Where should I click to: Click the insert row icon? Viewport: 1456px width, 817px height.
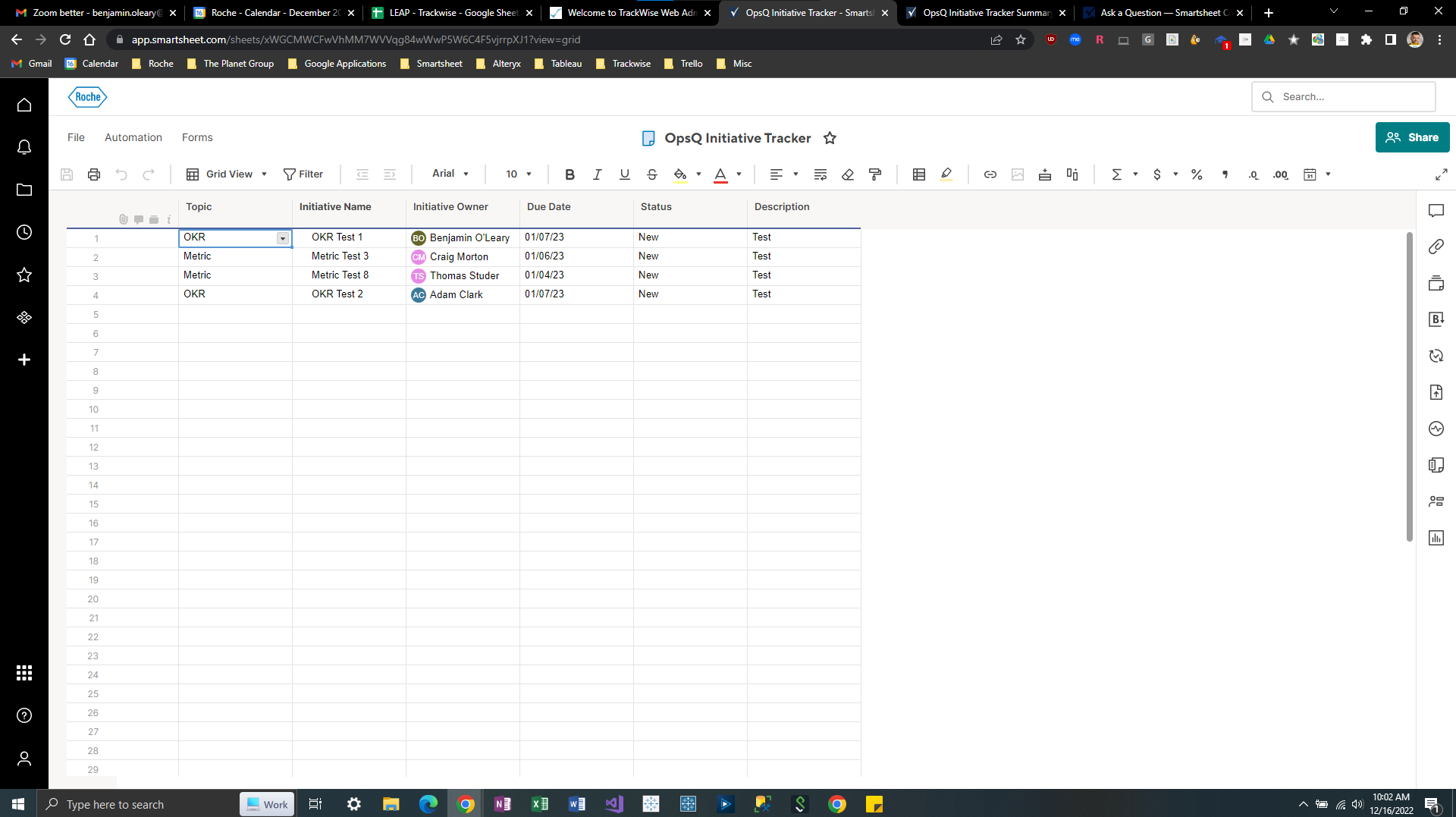click(1045, 174)
